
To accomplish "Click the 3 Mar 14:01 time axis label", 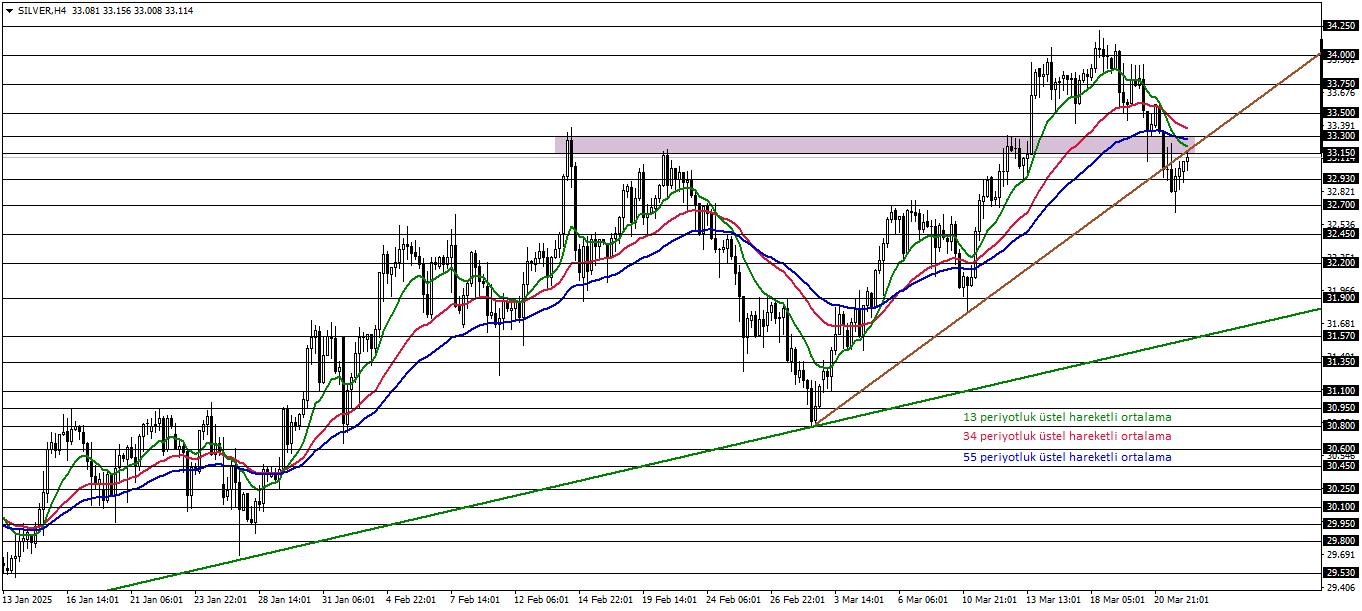I will tap(859, 600).
